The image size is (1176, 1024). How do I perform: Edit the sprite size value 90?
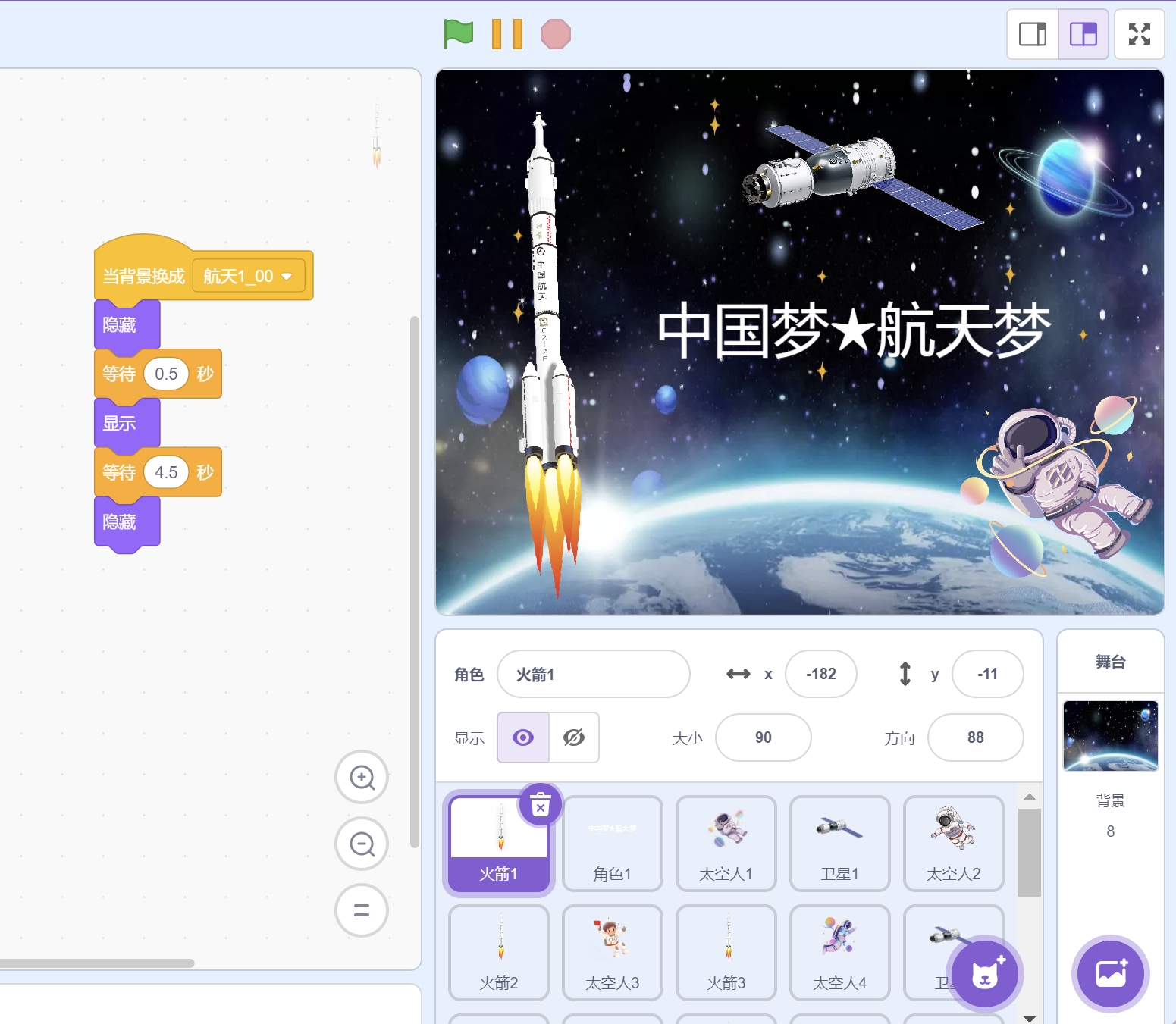(763, 737)
